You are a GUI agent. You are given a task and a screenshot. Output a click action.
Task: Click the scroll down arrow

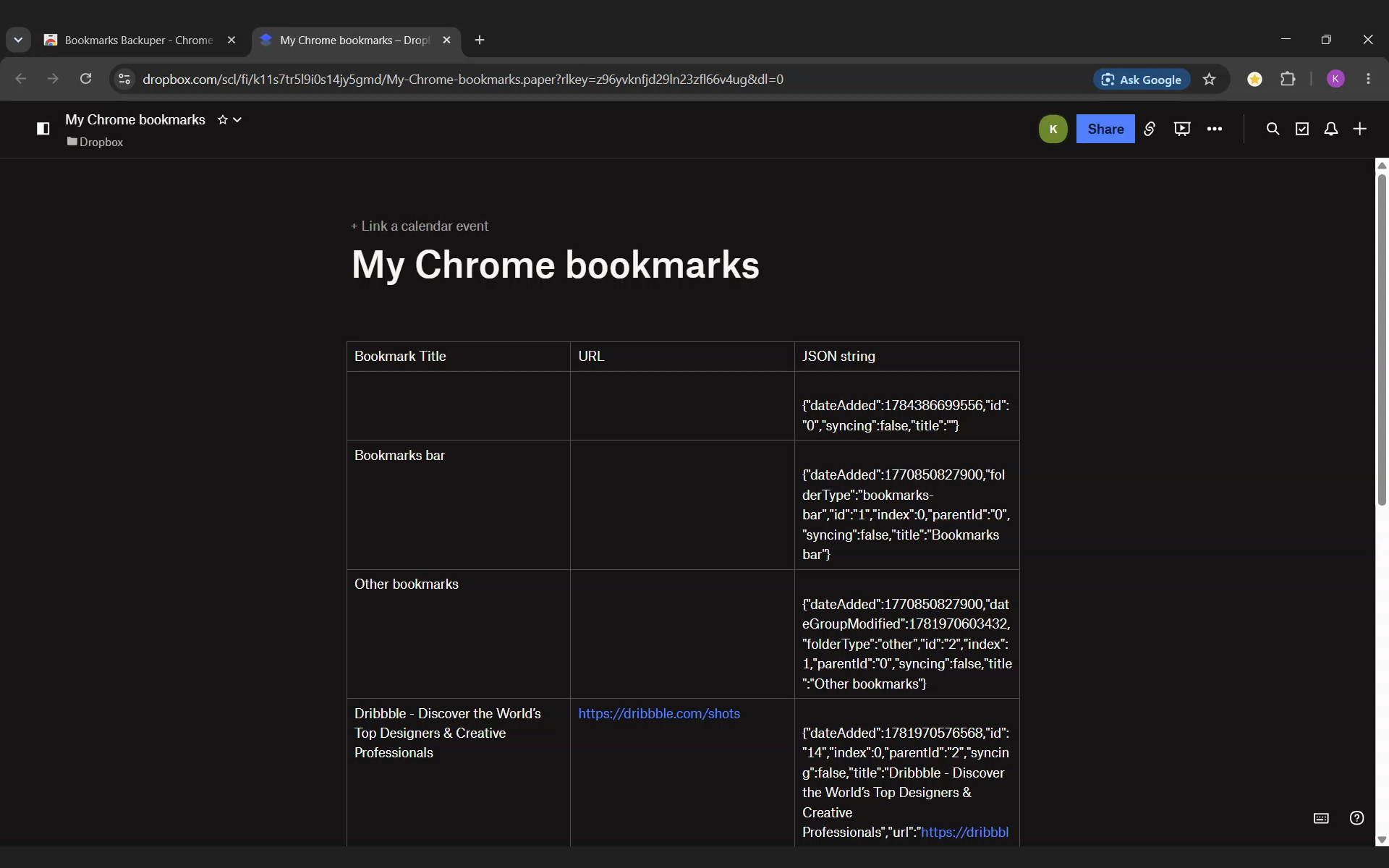coord(1382,840)
